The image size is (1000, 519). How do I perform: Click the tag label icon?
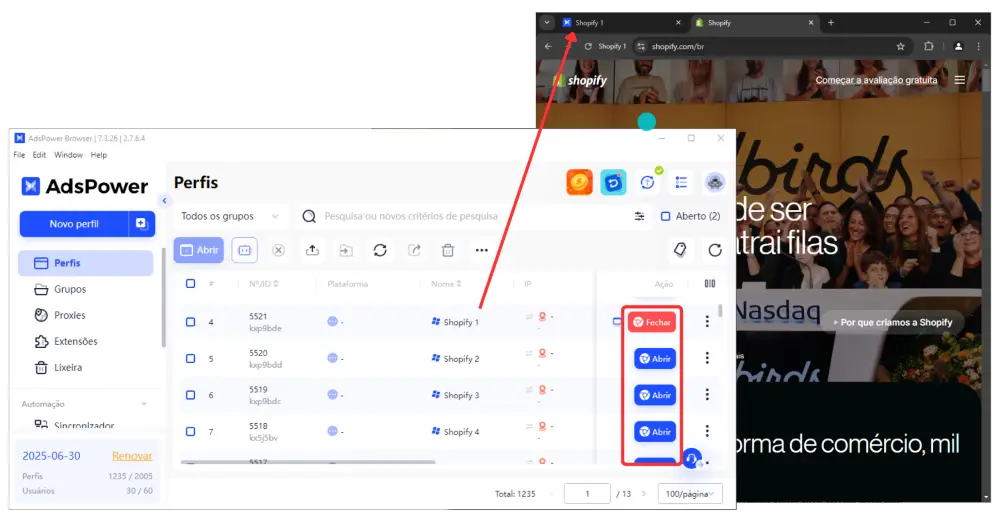680,250
